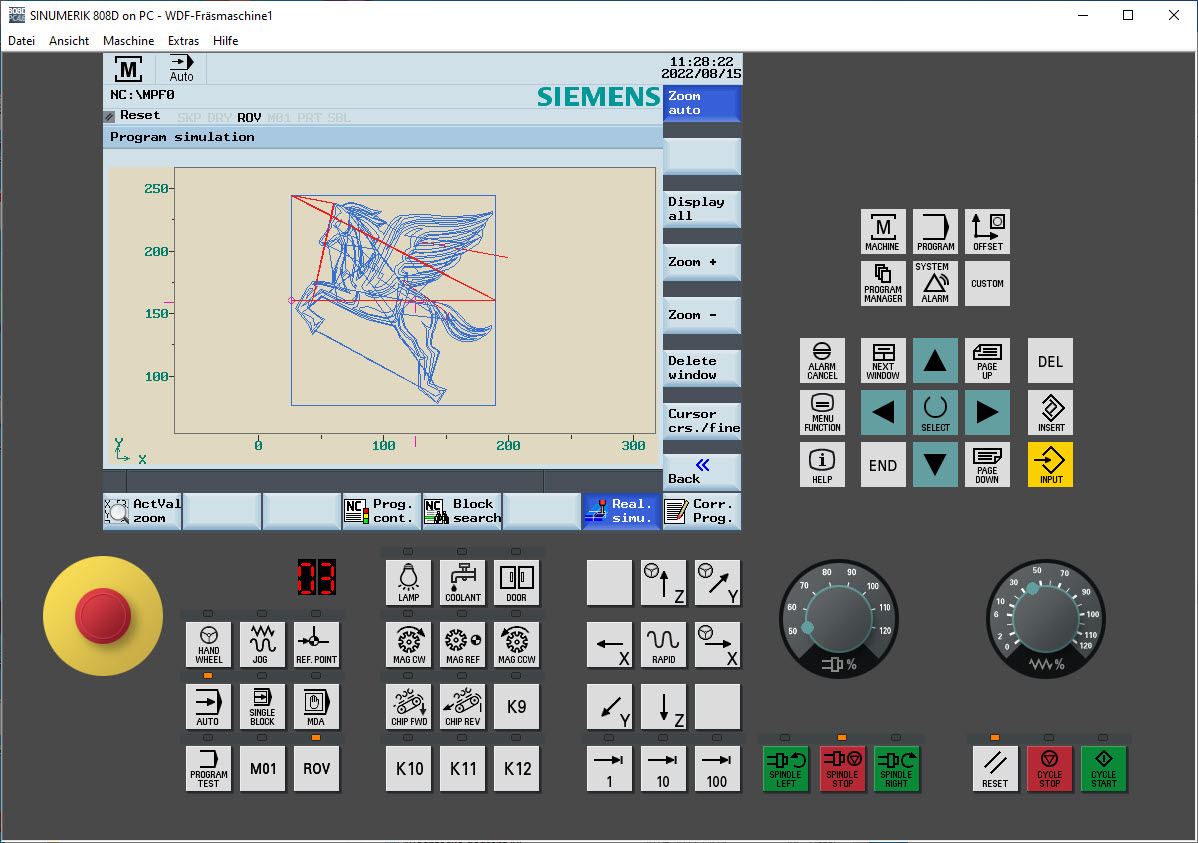Viewport: 1198px width, 843px height.
Task: Open the Corr. Prog. softkey
Action: click(x=702, y=511)
